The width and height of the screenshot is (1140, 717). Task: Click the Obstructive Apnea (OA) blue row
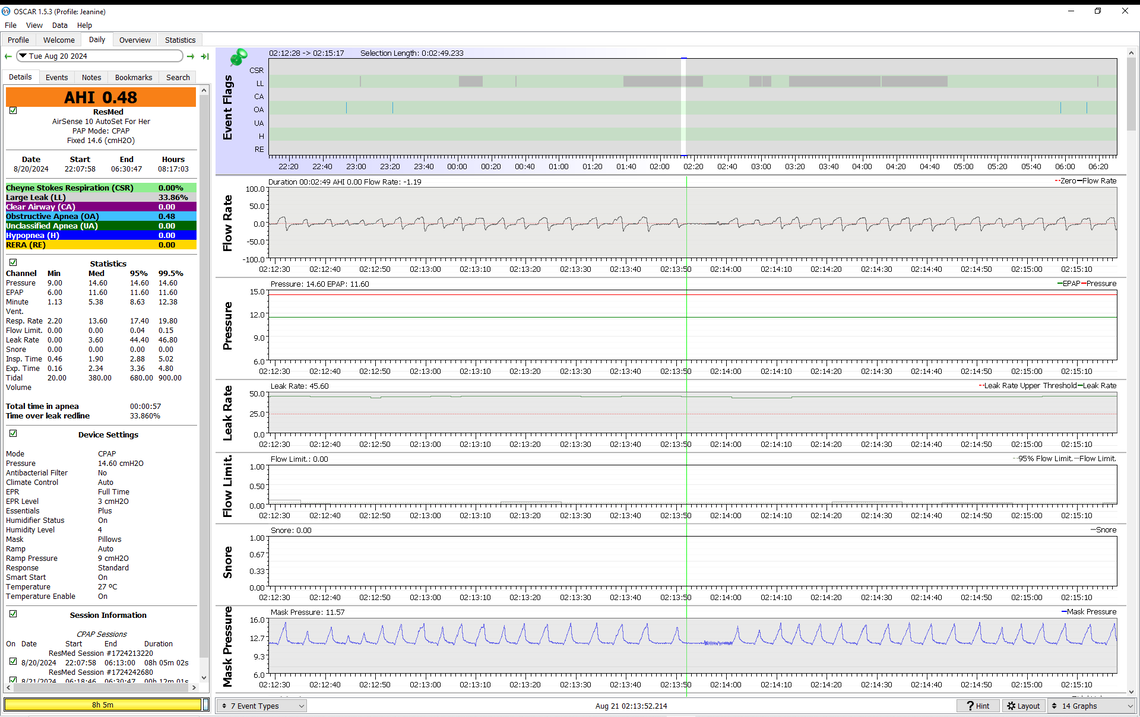click(101, 216)
